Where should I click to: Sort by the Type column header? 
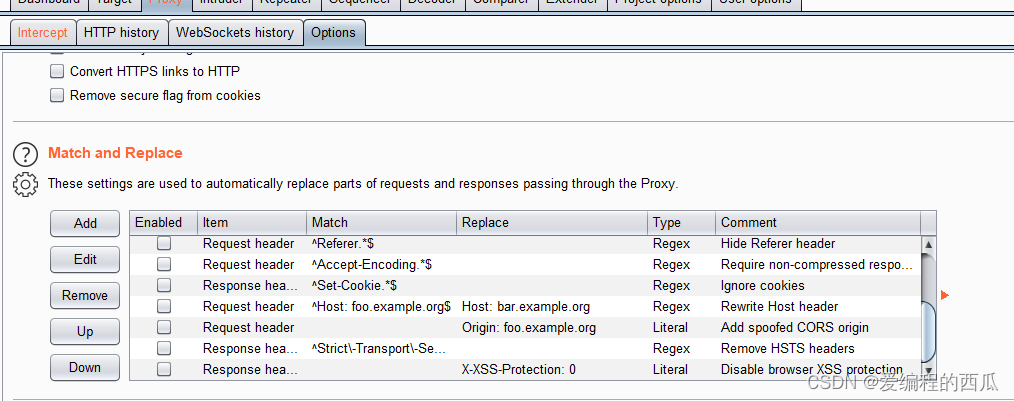tap(682, 222)
